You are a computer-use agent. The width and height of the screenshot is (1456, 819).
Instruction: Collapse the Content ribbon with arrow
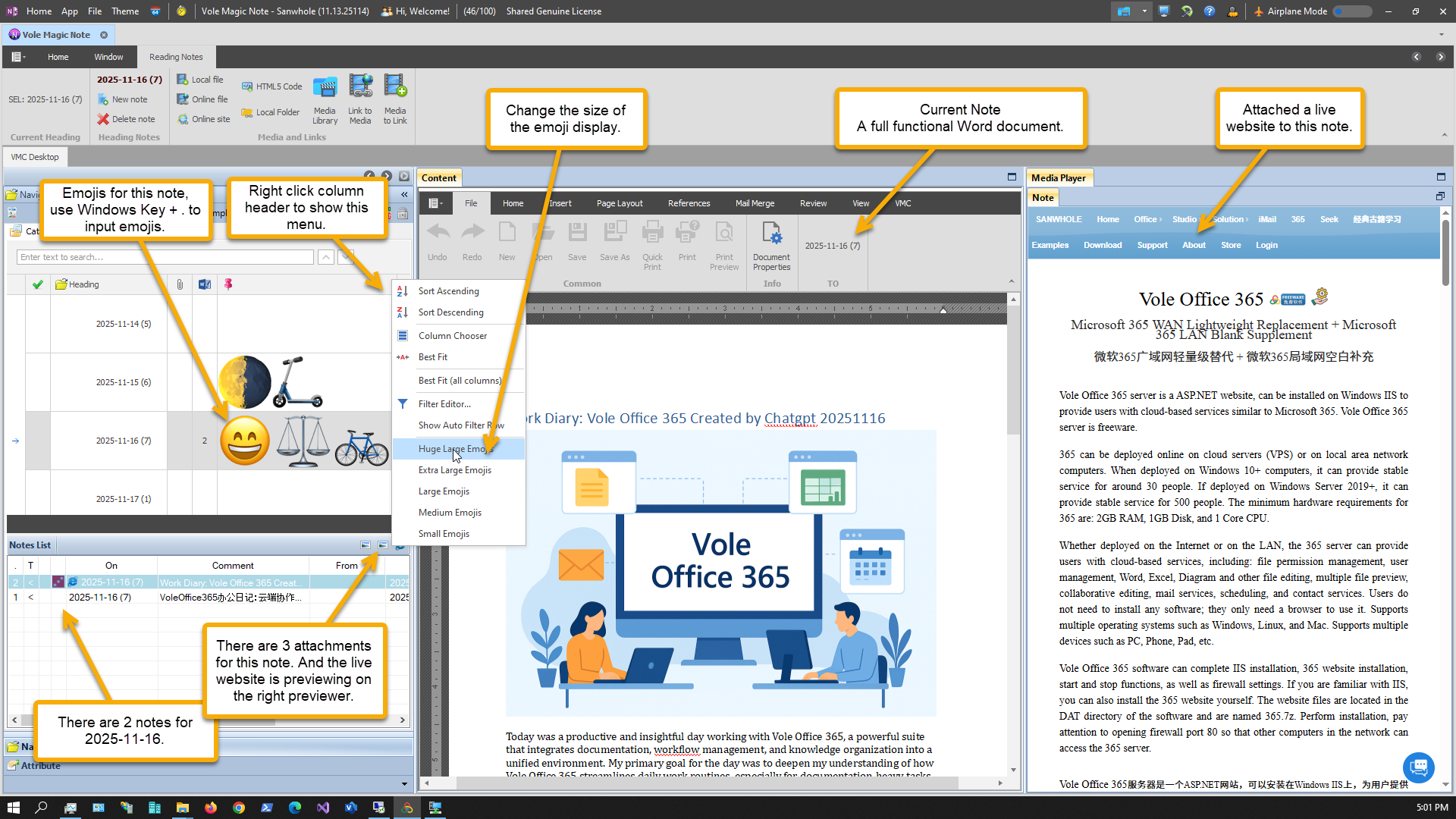coord(1011,281)
